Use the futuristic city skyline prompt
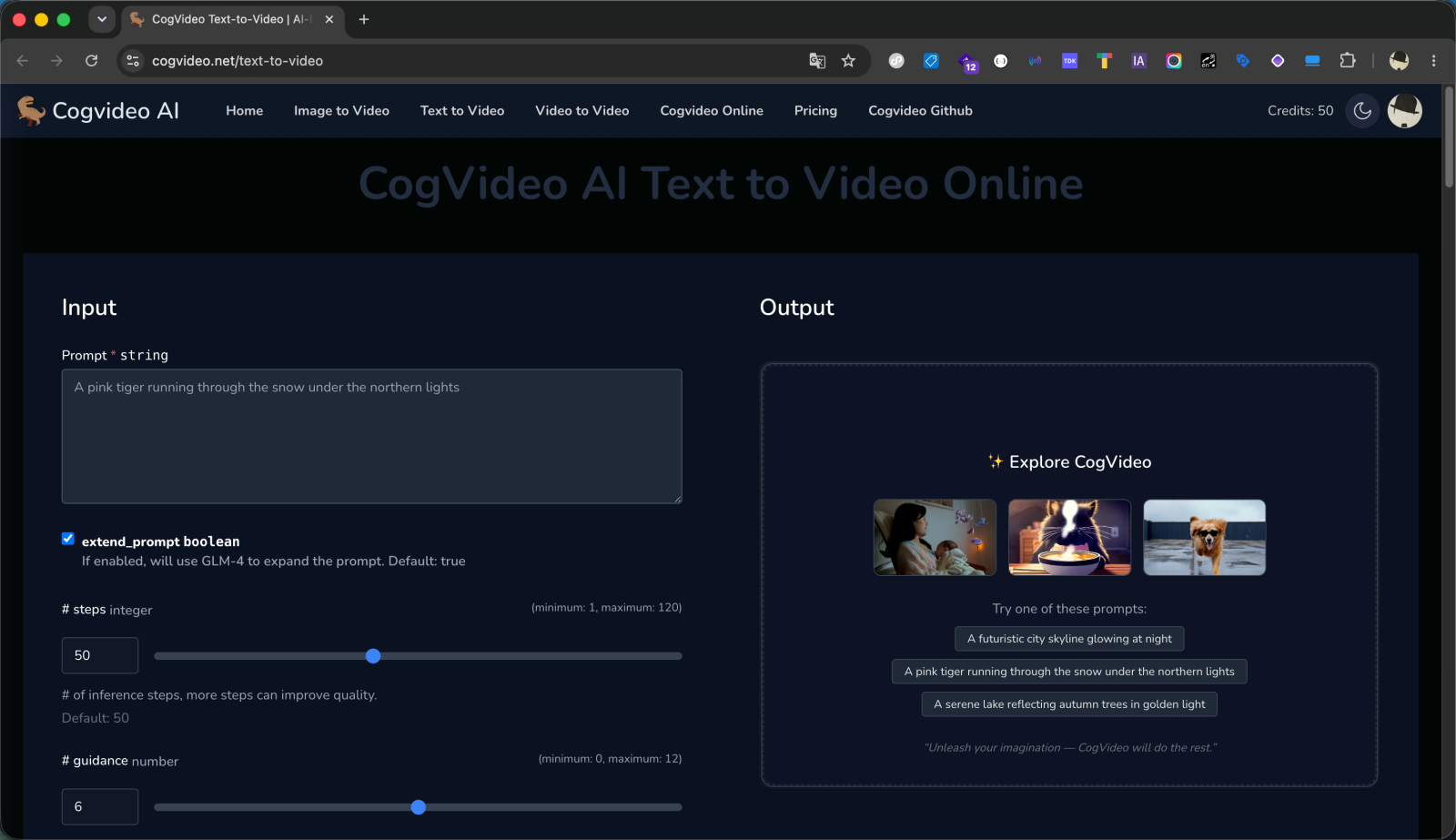The width and height of the screenshot is (1456, 840). click(1069, 639)
